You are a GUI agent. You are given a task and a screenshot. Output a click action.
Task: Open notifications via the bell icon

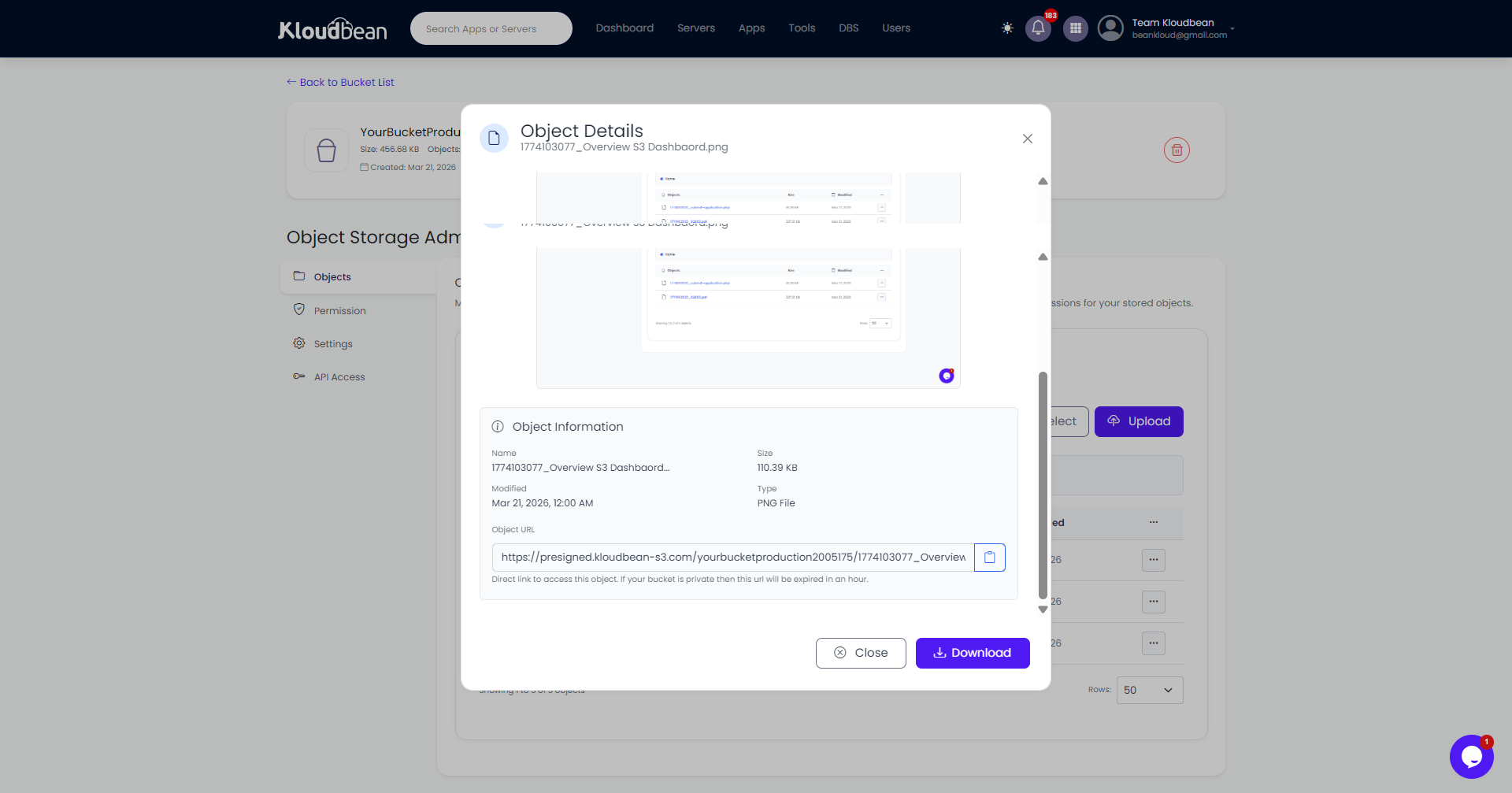pos(1038,28)
